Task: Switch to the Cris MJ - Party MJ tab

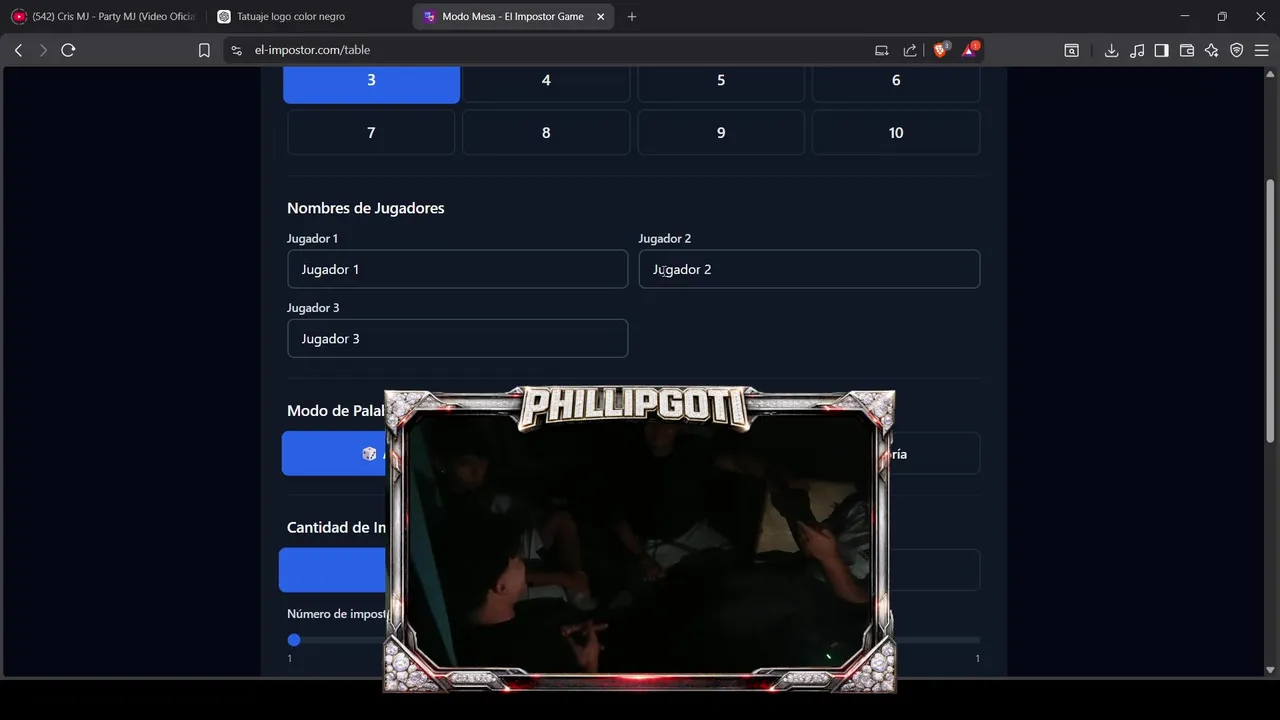Action: coord(104,16)
